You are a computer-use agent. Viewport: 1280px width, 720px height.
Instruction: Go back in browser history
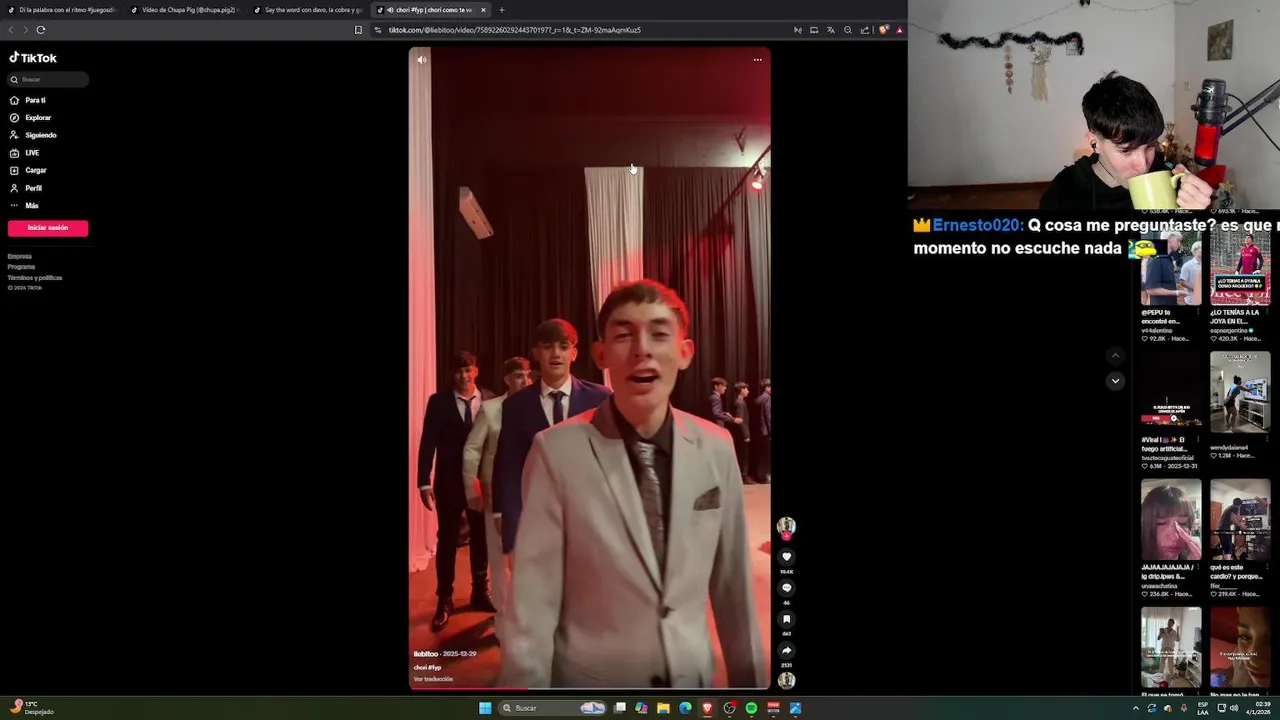tap(11, 30)
